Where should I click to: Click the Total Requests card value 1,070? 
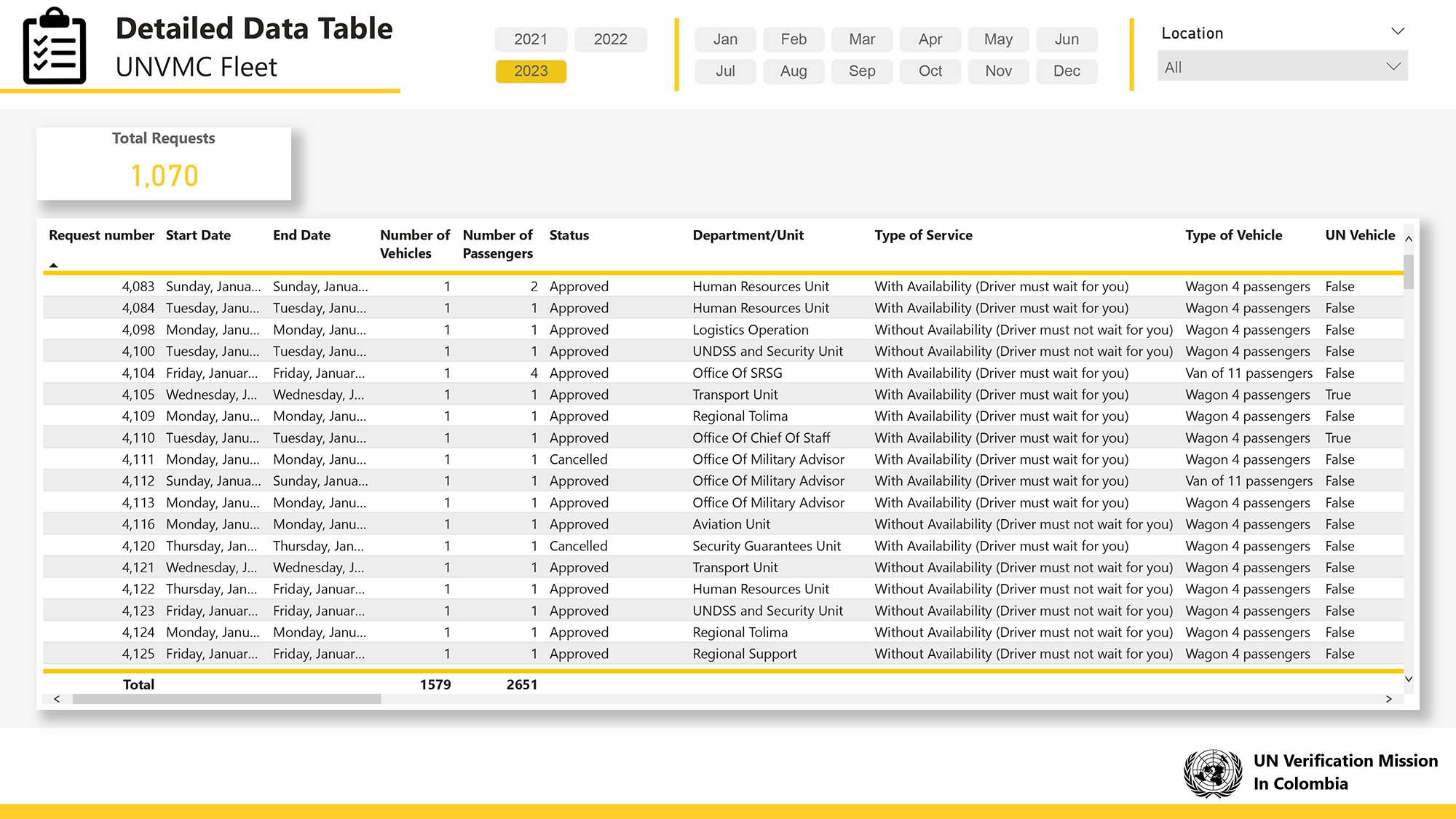pos(165,175)
